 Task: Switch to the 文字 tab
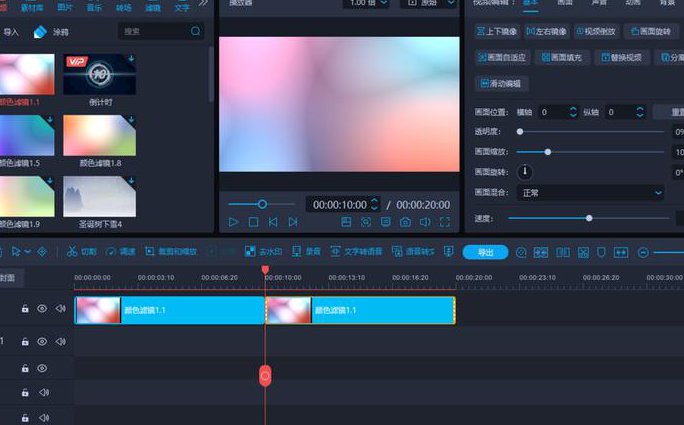coord(182,7)
